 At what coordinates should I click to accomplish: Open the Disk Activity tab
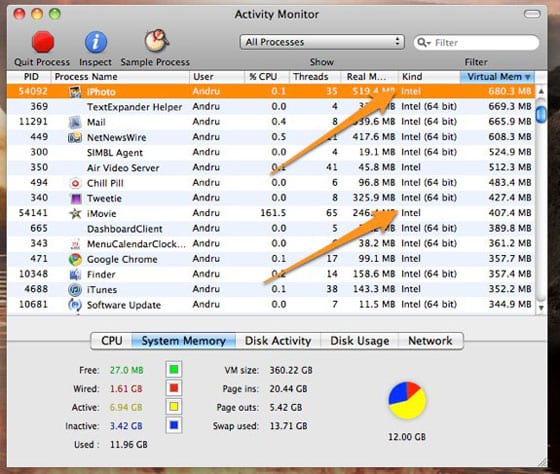pyautogui.click(x=278, y=341)
